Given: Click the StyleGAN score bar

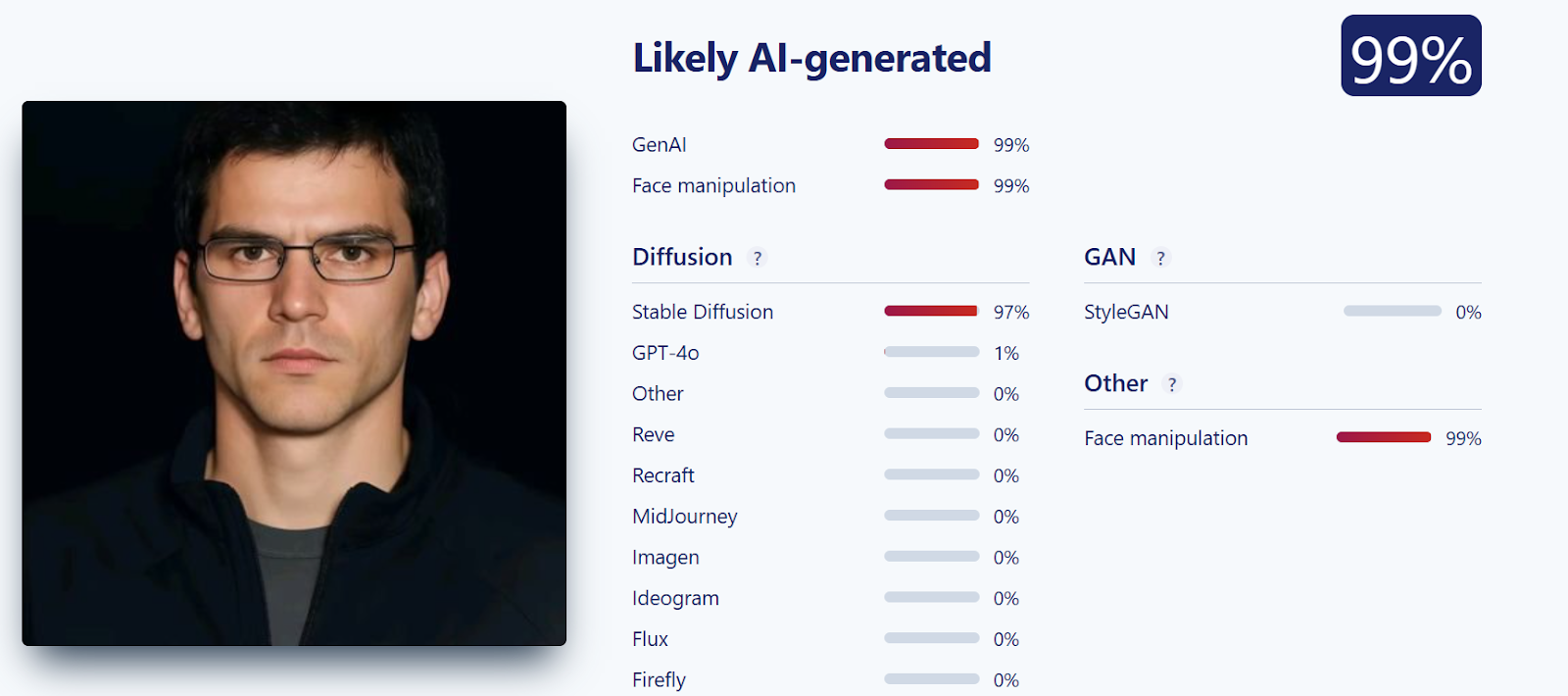Looking at the screenshot, I should (1392, 311).
